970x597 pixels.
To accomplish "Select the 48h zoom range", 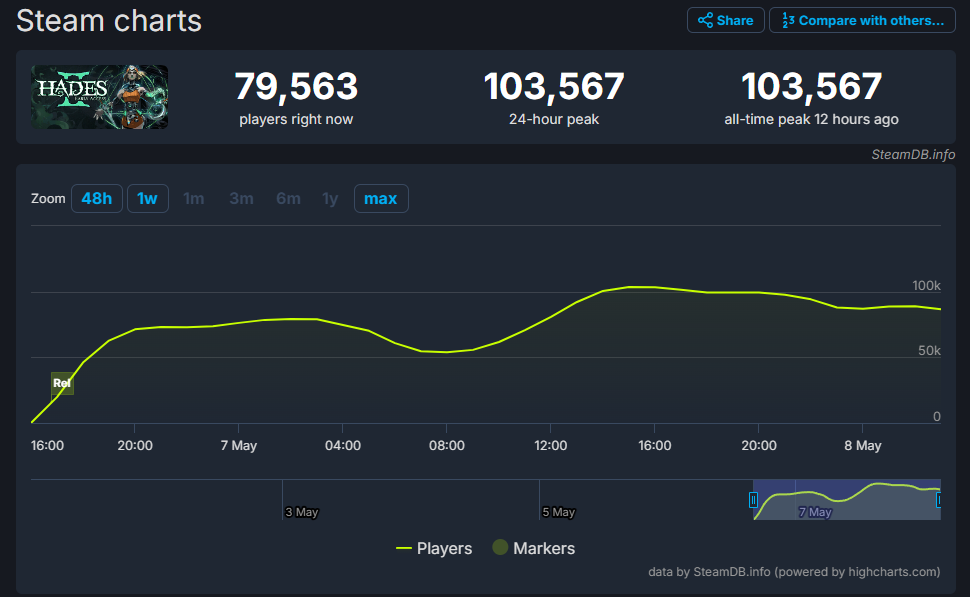I will (x=97, y=198).
